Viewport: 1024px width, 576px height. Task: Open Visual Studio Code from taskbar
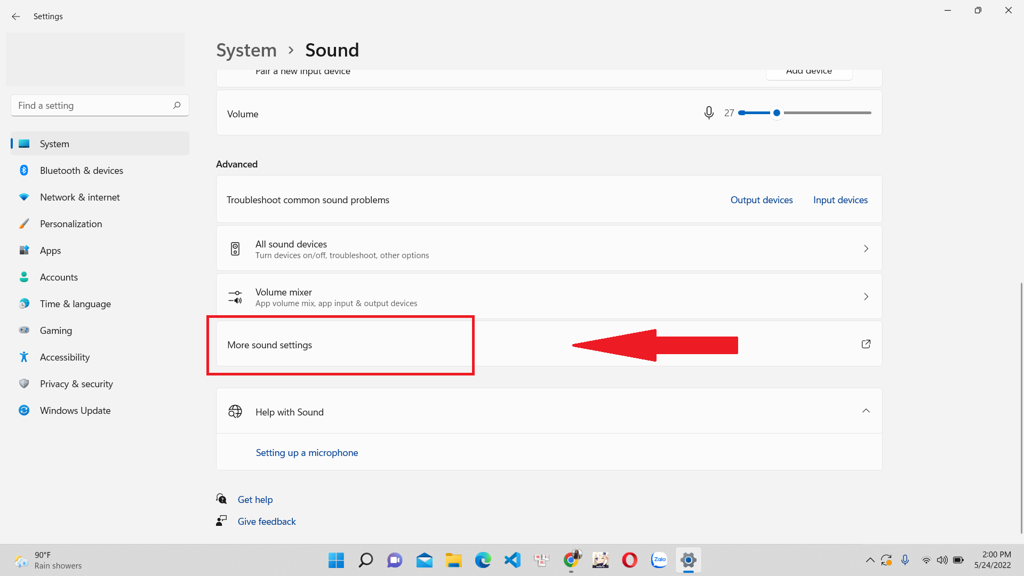(512, 560)
